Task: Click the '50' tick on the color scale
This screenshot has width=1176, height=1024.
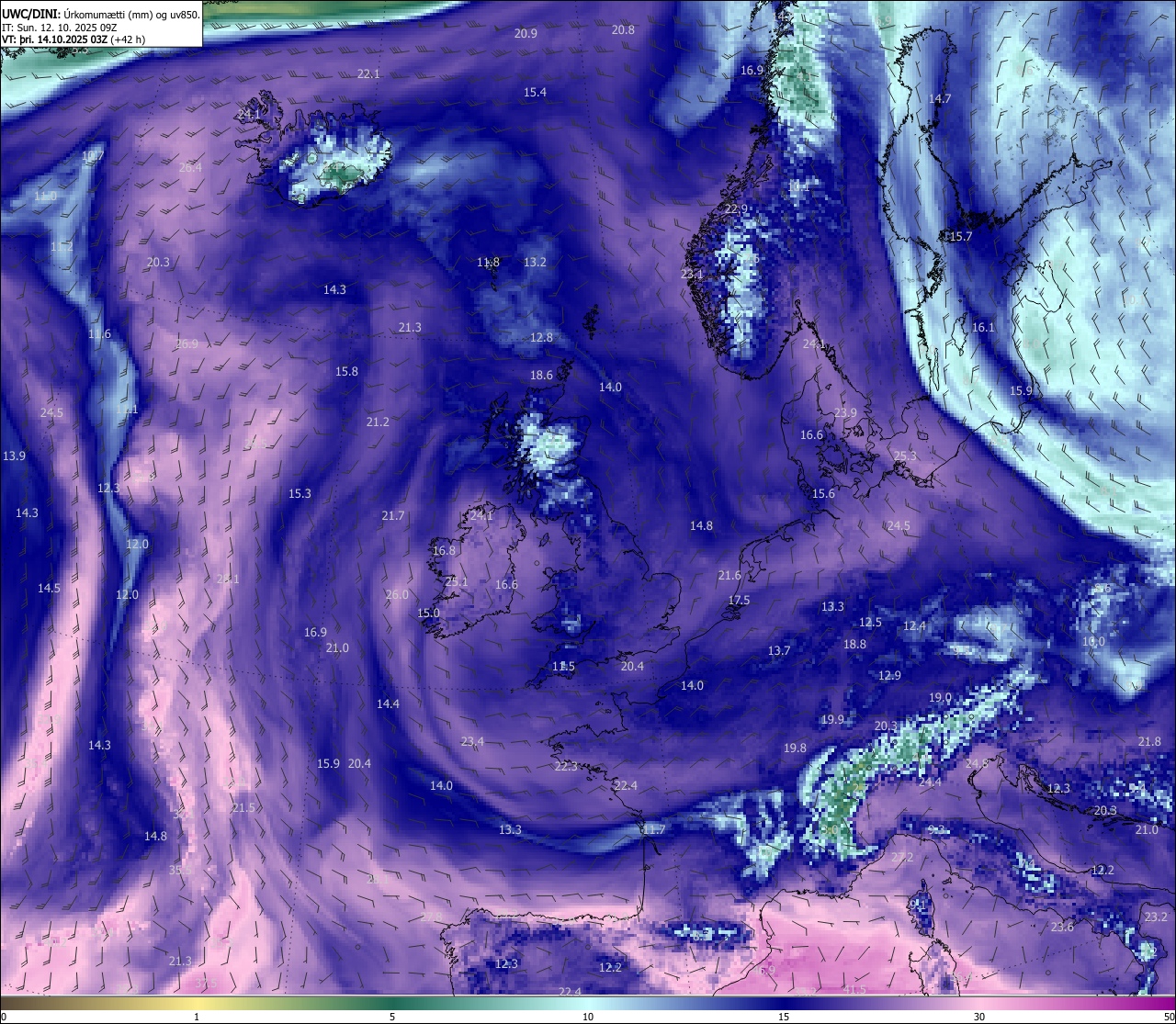Action: [1168, 1017]
